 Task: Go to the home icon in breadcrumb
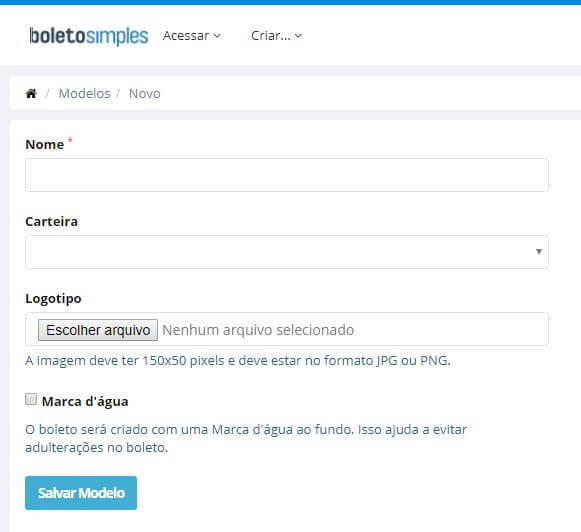click(x=31, y=93)
